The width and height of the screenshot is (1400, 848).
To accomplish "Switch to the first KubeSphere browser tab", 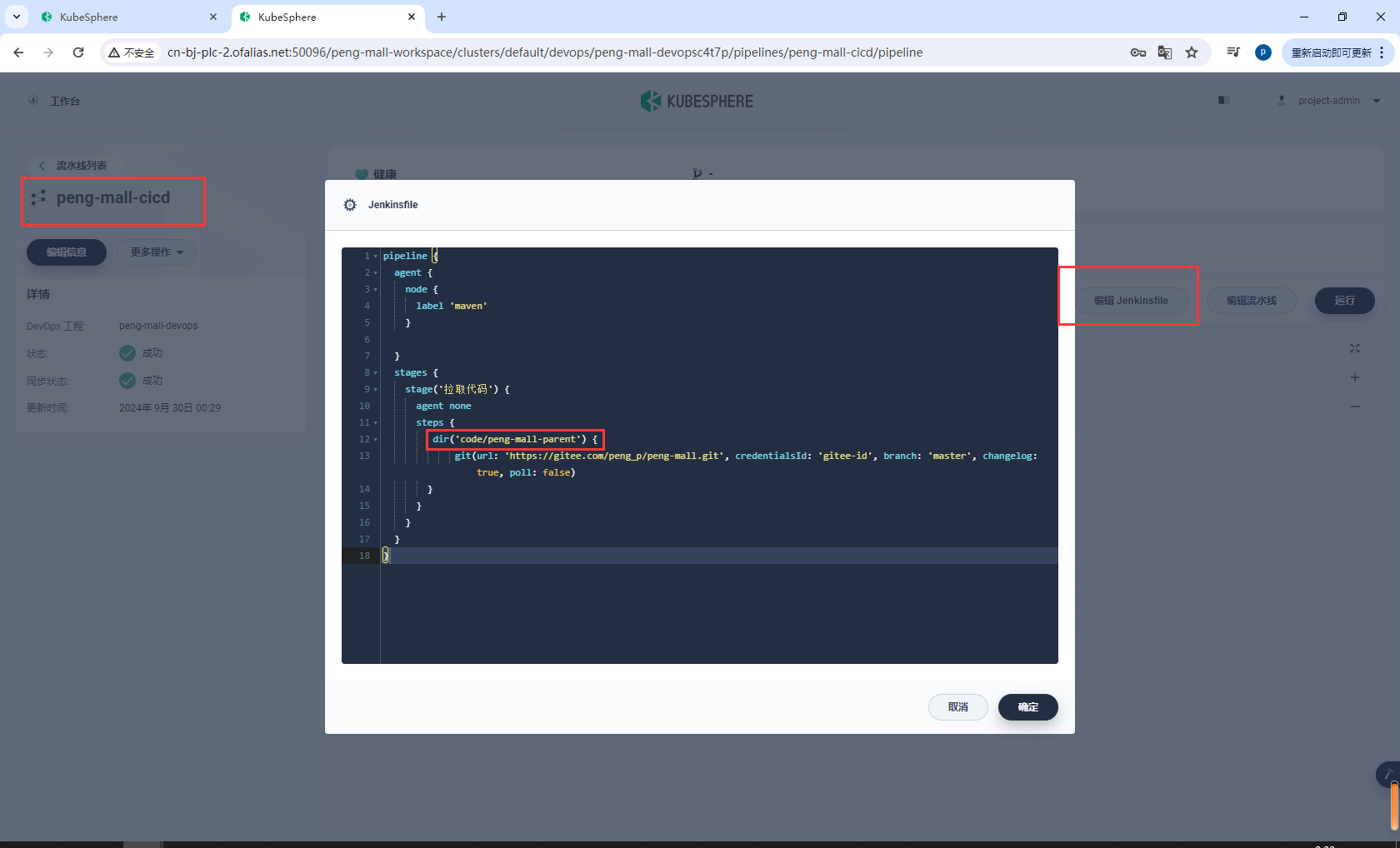I will (x=129, y=17).
